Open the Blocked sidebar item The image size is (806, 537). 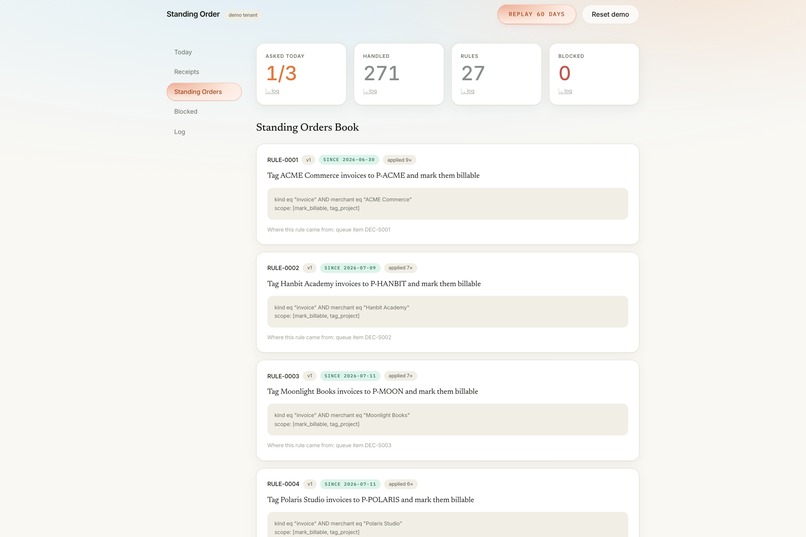[x=186, y=112]
